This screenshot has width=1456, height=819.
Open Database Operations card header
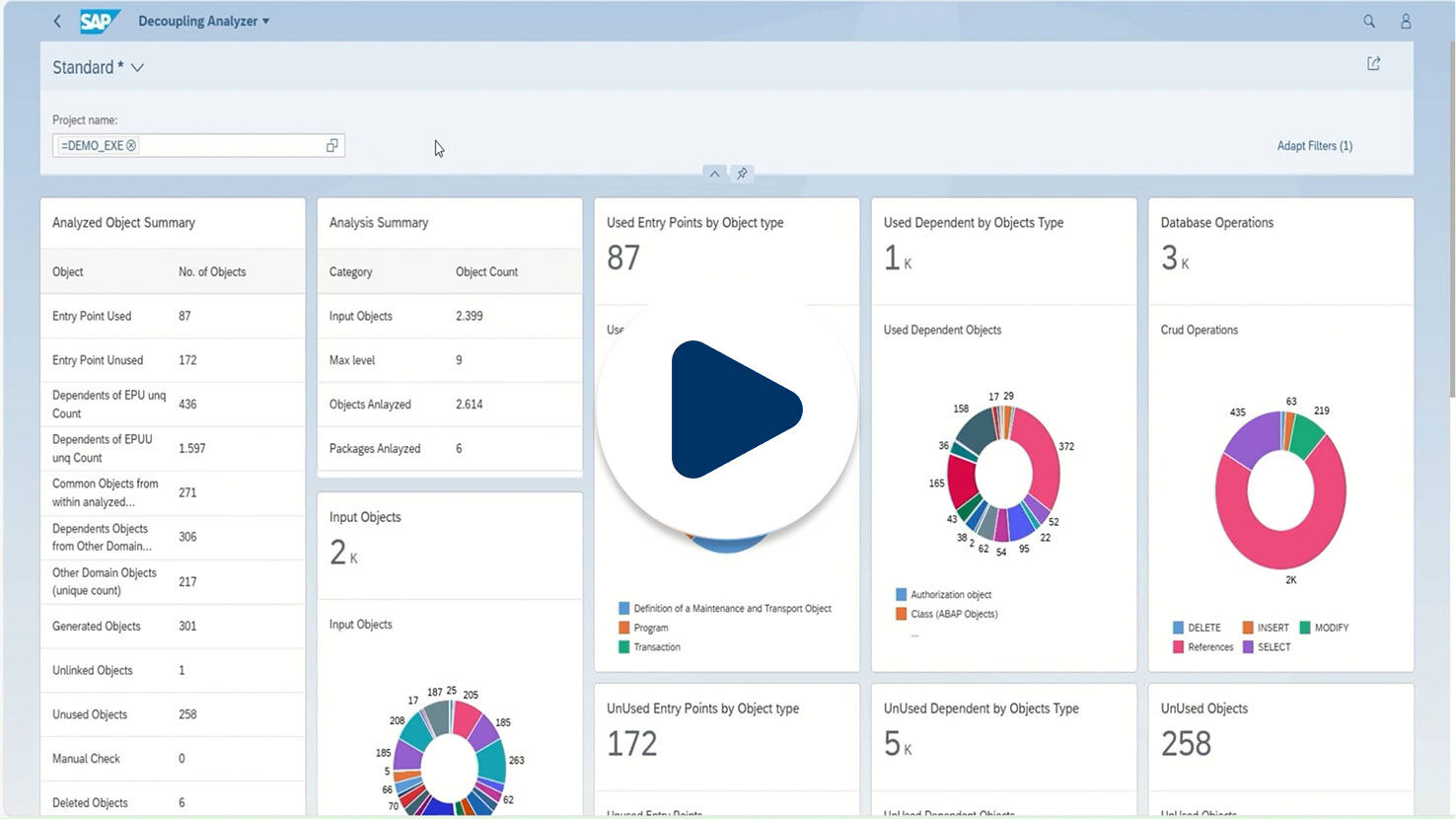[1281, 251]
